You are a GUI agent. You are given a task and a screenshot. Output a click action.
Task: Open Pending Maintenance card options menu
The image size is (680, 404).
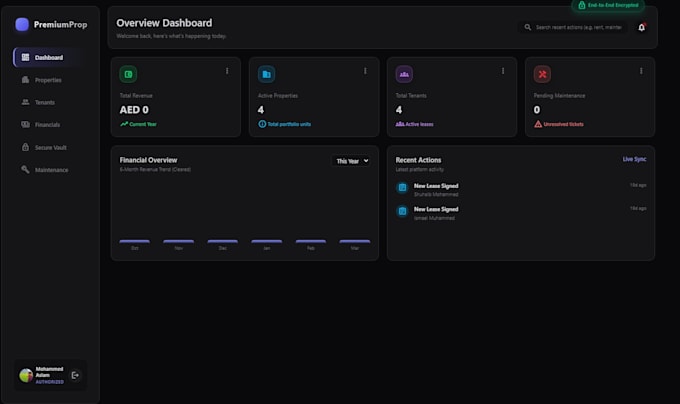[641, 71]
